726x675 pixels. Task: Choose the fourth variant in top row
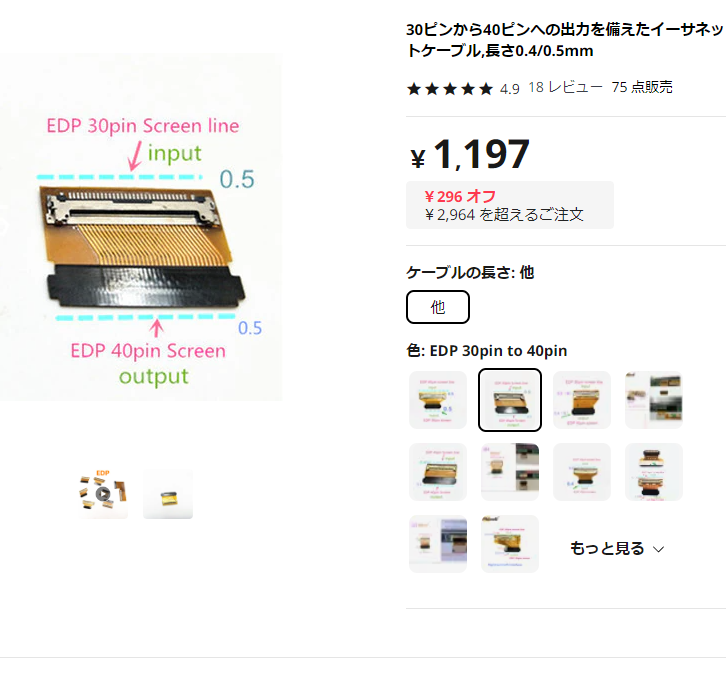tap(654, 400)
